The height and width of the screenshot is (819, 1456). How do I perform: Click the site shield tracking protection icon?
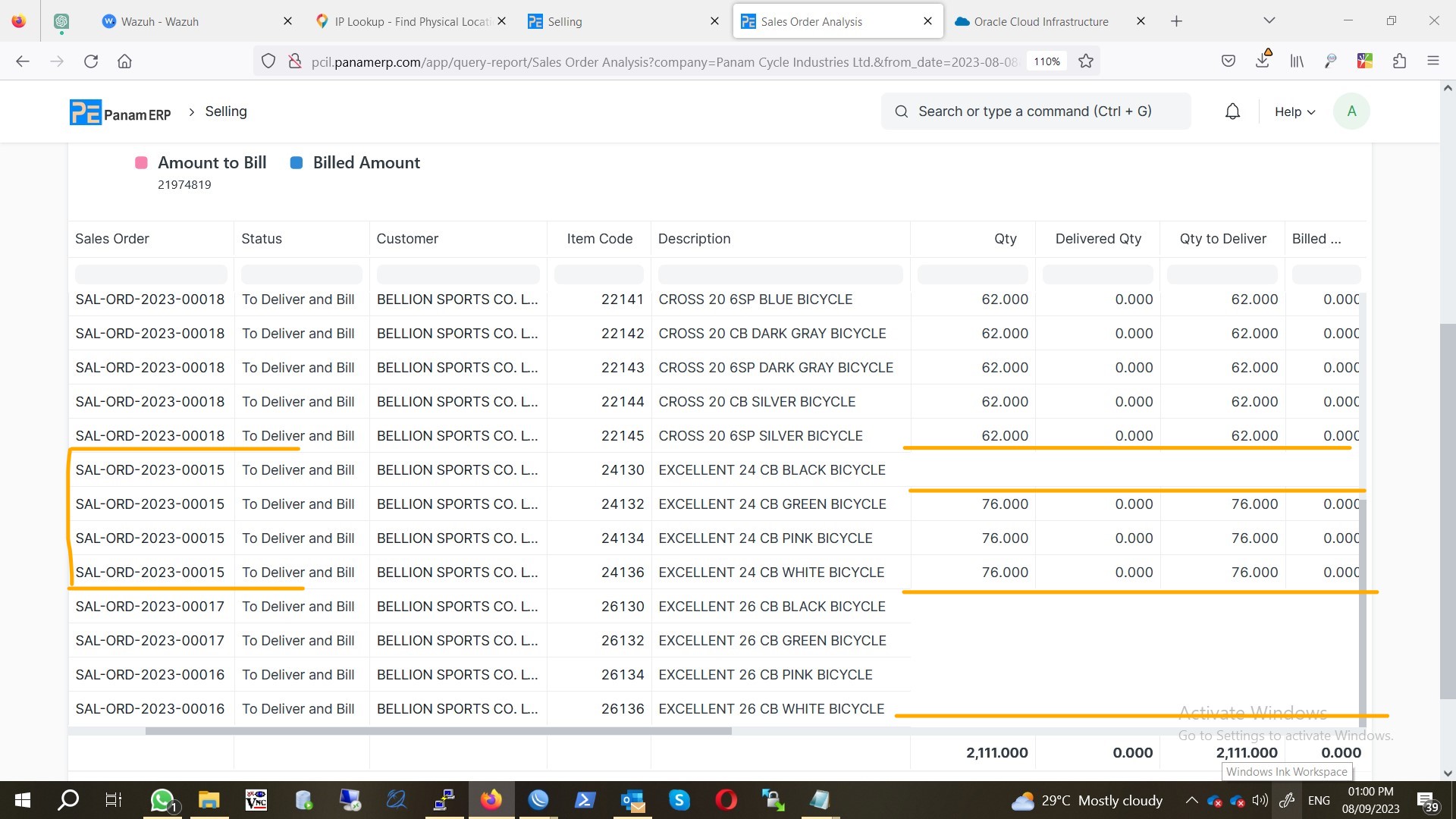coord(268,61)
